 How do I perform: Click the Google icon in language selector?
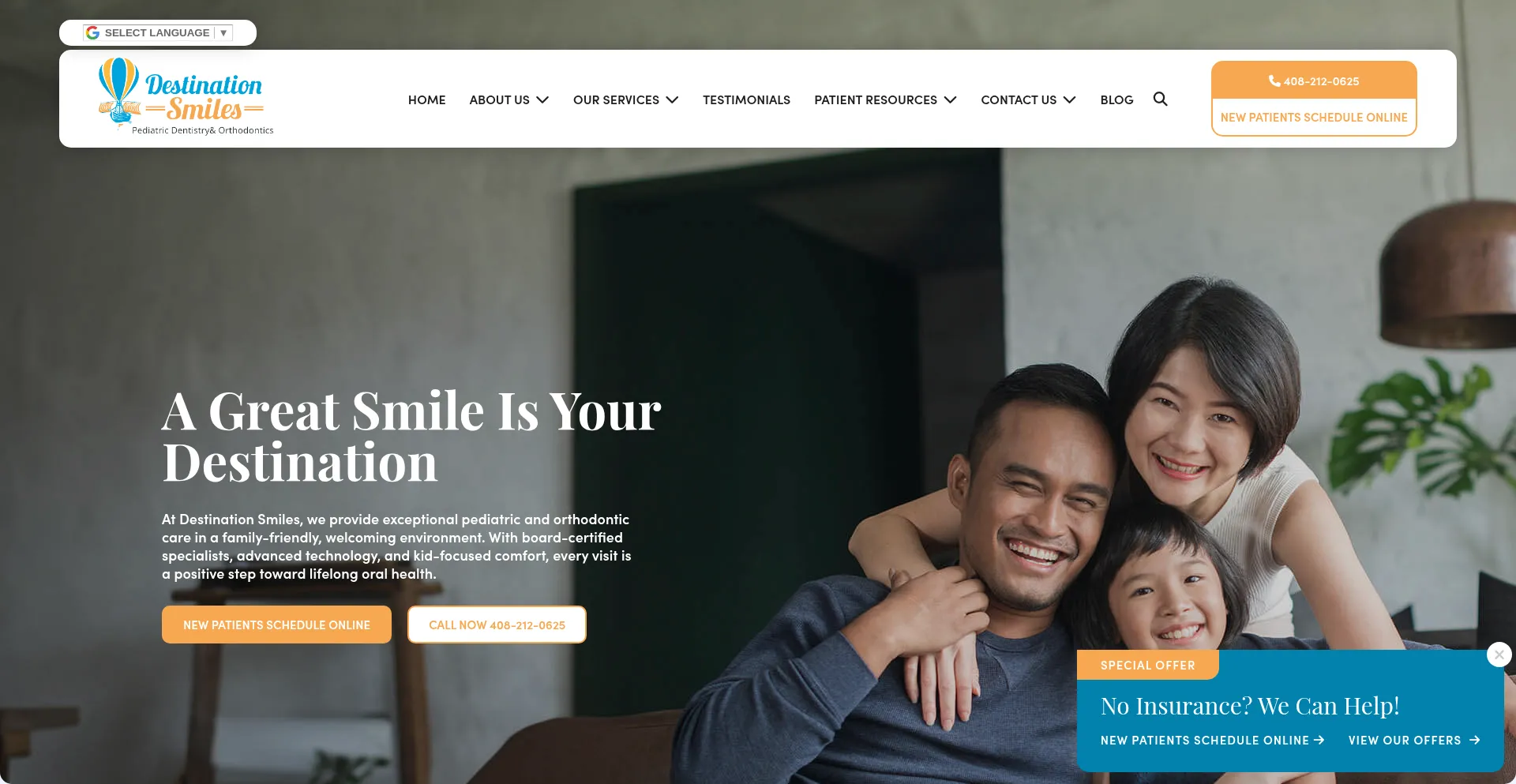pos(93,32)
